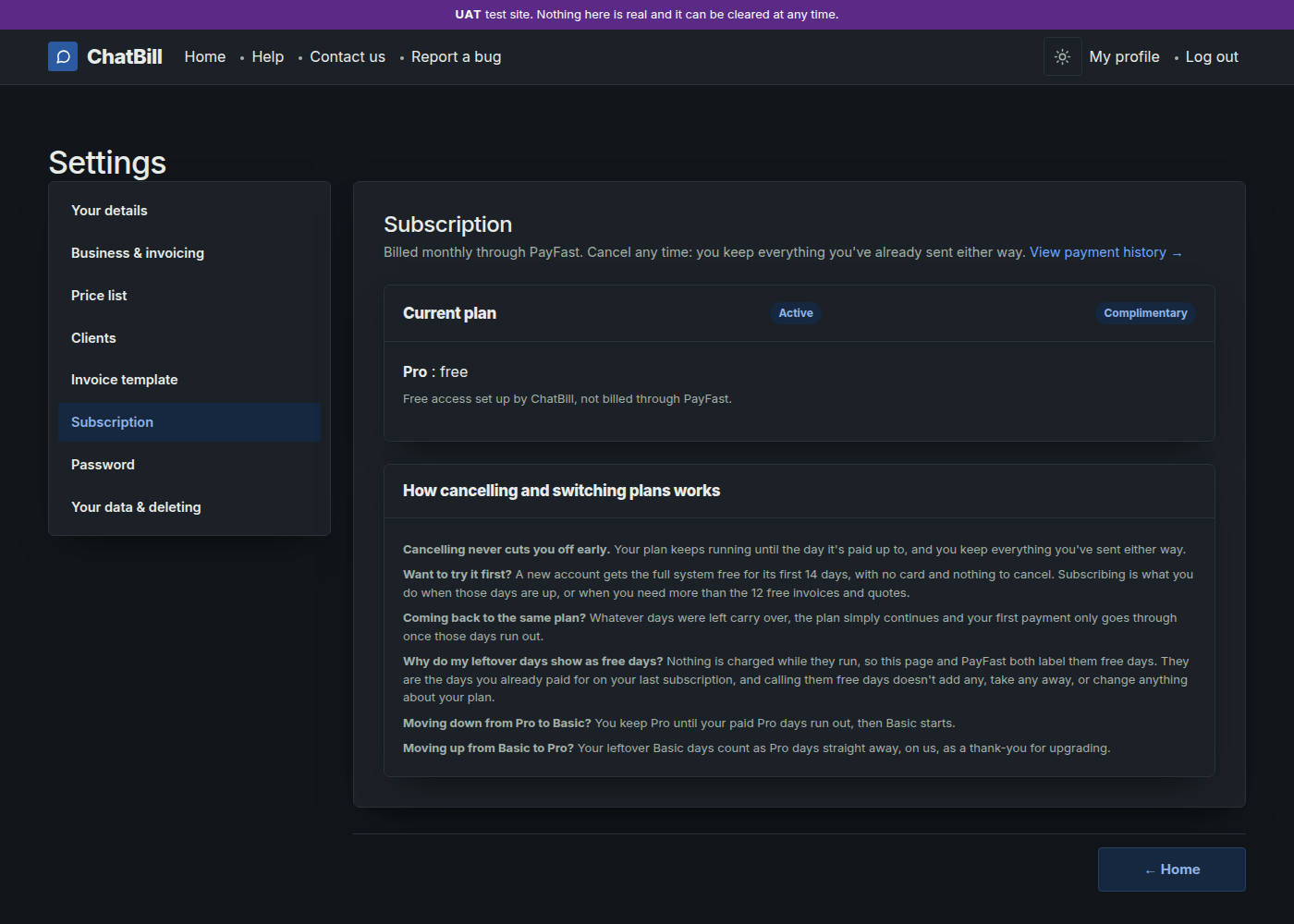Open Your data & deleting section
Screen dimensions: 1294x924
189,507
